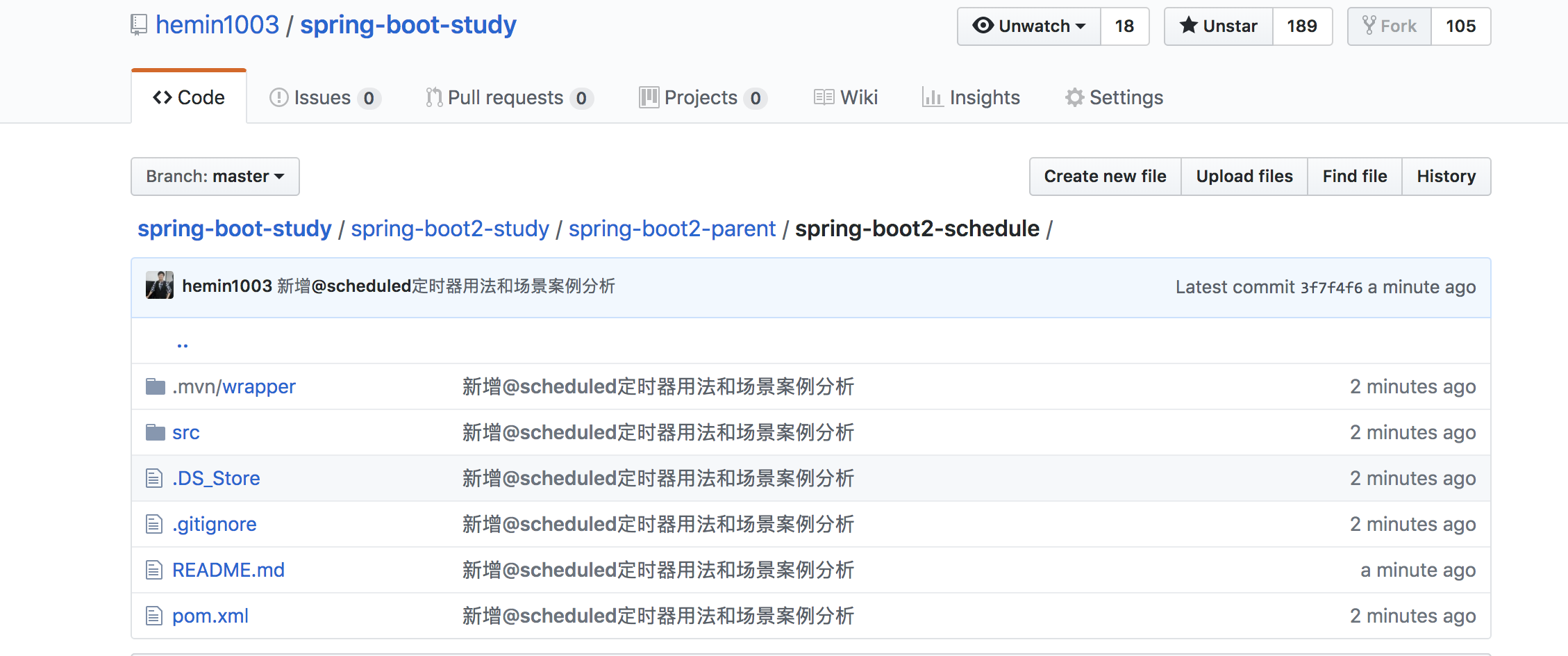Image resolution: width=1568 pixels, height=656 pixels.
Task: Expand the Unwatch dropdown caret
Action: pos(1081,26)
